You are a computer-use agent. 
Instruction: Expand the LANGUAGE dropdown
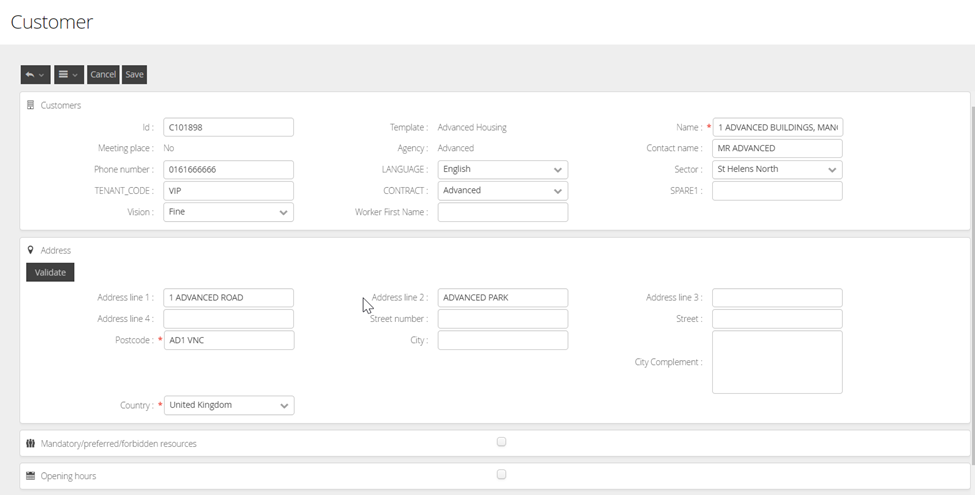pos(502,170)
